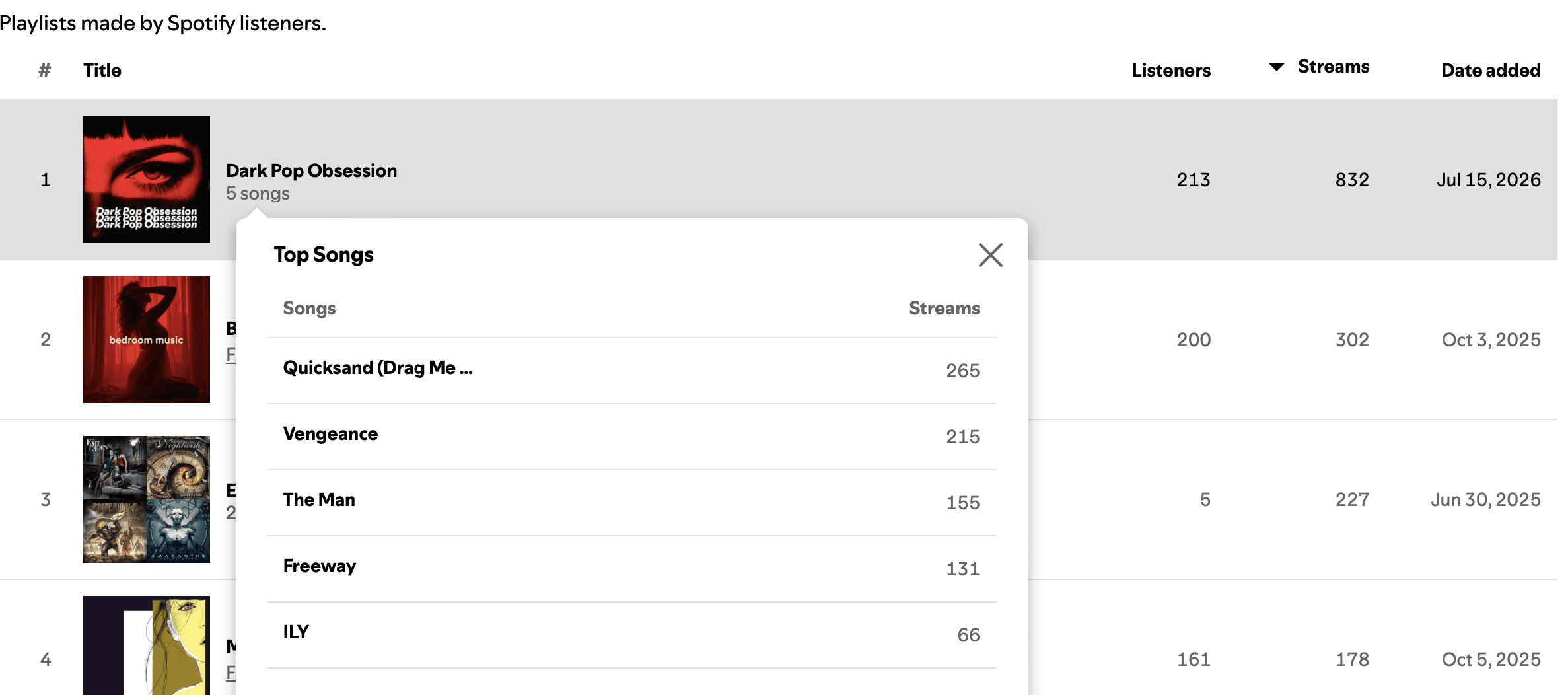Sort by Date added column

pos(1490,70)
